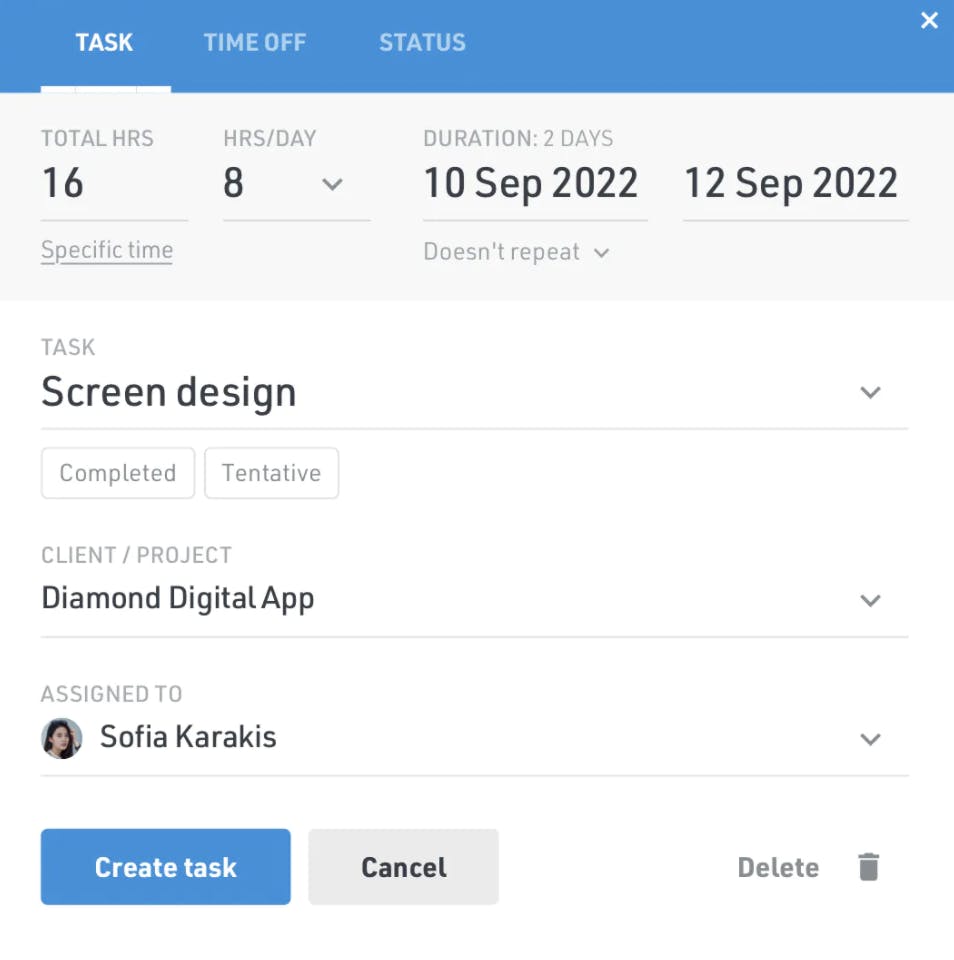Select the TASK tab
Screen dimensions: 954x960
tap(104, 42)
